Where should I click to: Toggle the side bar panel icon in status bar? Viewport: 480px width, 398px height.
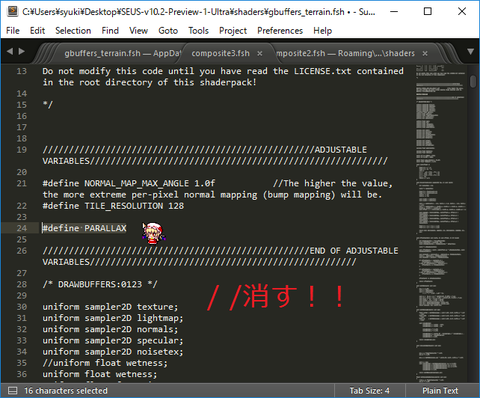click(13, 390)
